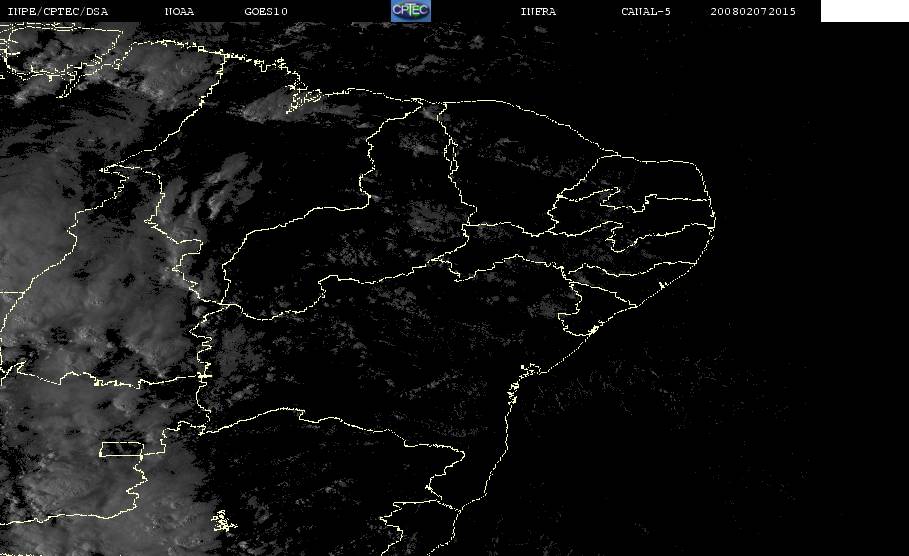
Task: Click the CPTEC logo in the header
Action: coord(410,10)
